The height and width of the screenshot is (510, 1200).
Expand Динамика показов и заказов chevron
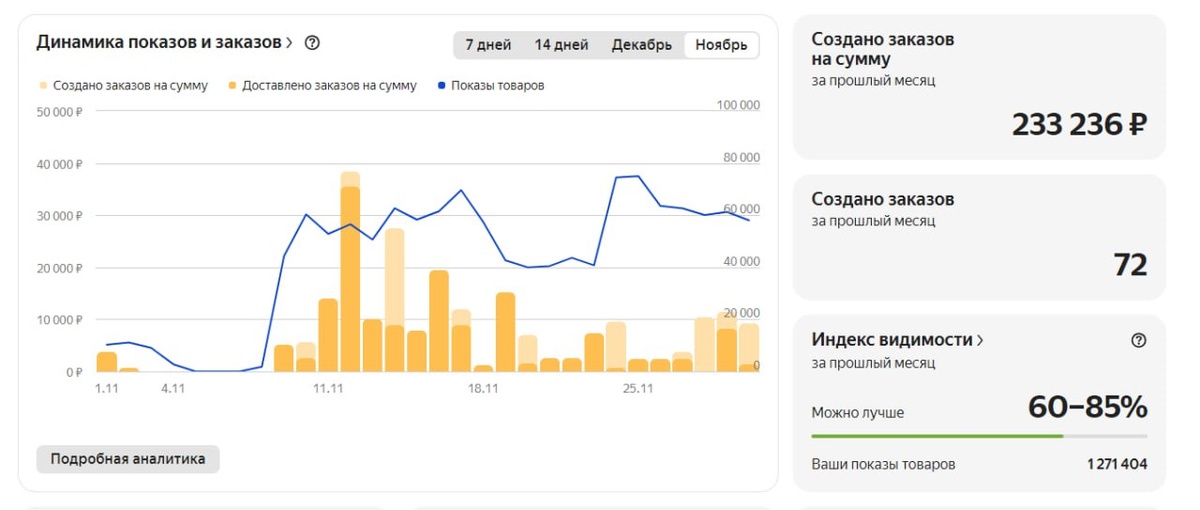[289, 43]
